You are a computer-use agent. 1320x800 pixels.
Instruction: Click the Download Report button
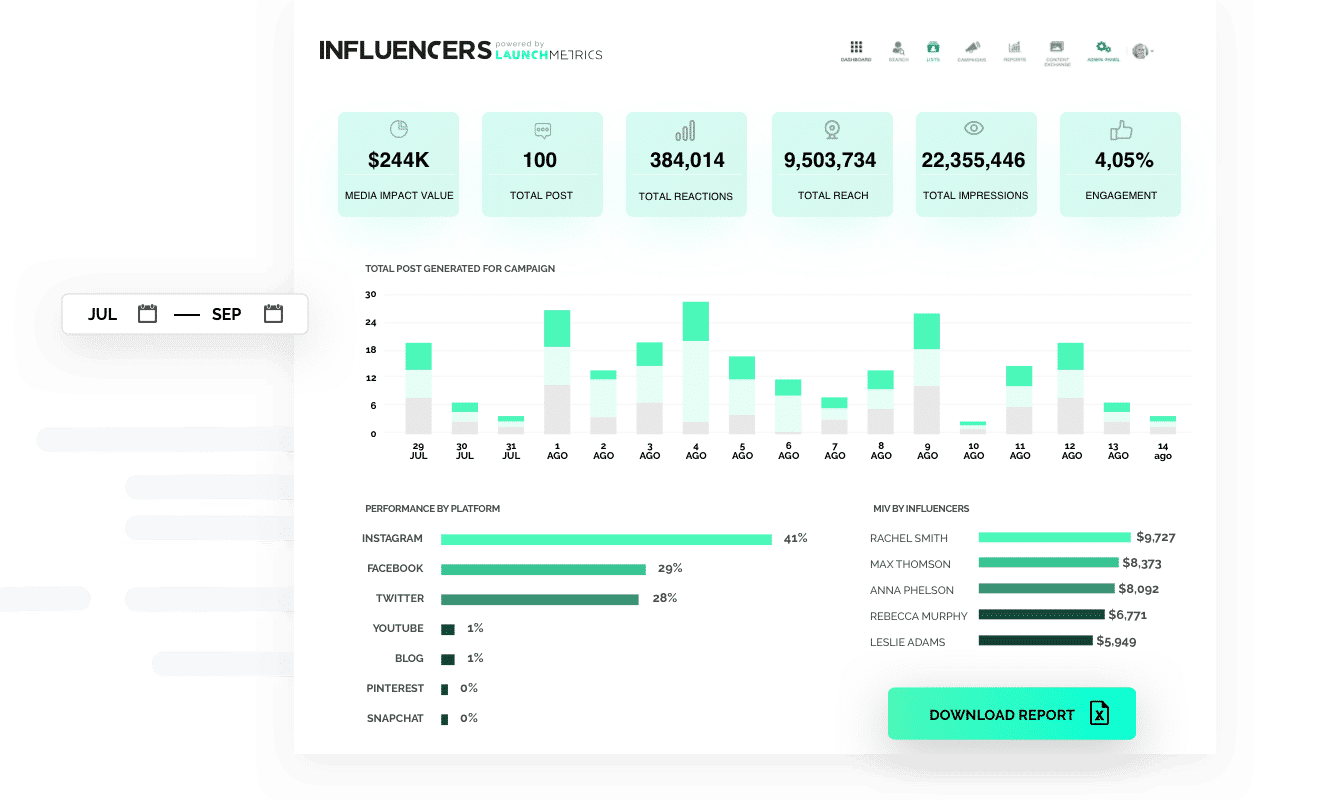[1010, 714]
